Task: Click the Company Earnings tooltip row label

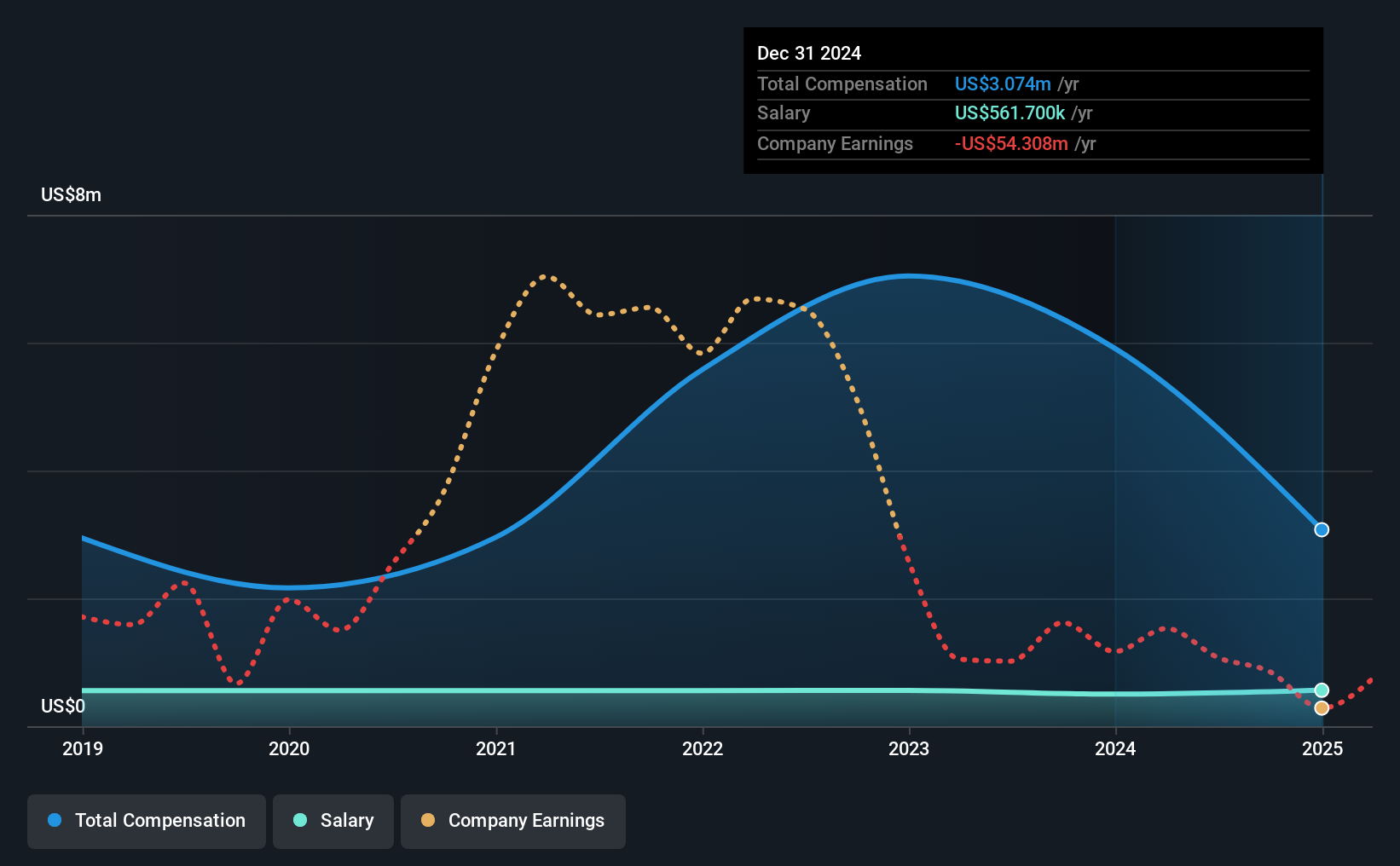Action: coord(835,143)
